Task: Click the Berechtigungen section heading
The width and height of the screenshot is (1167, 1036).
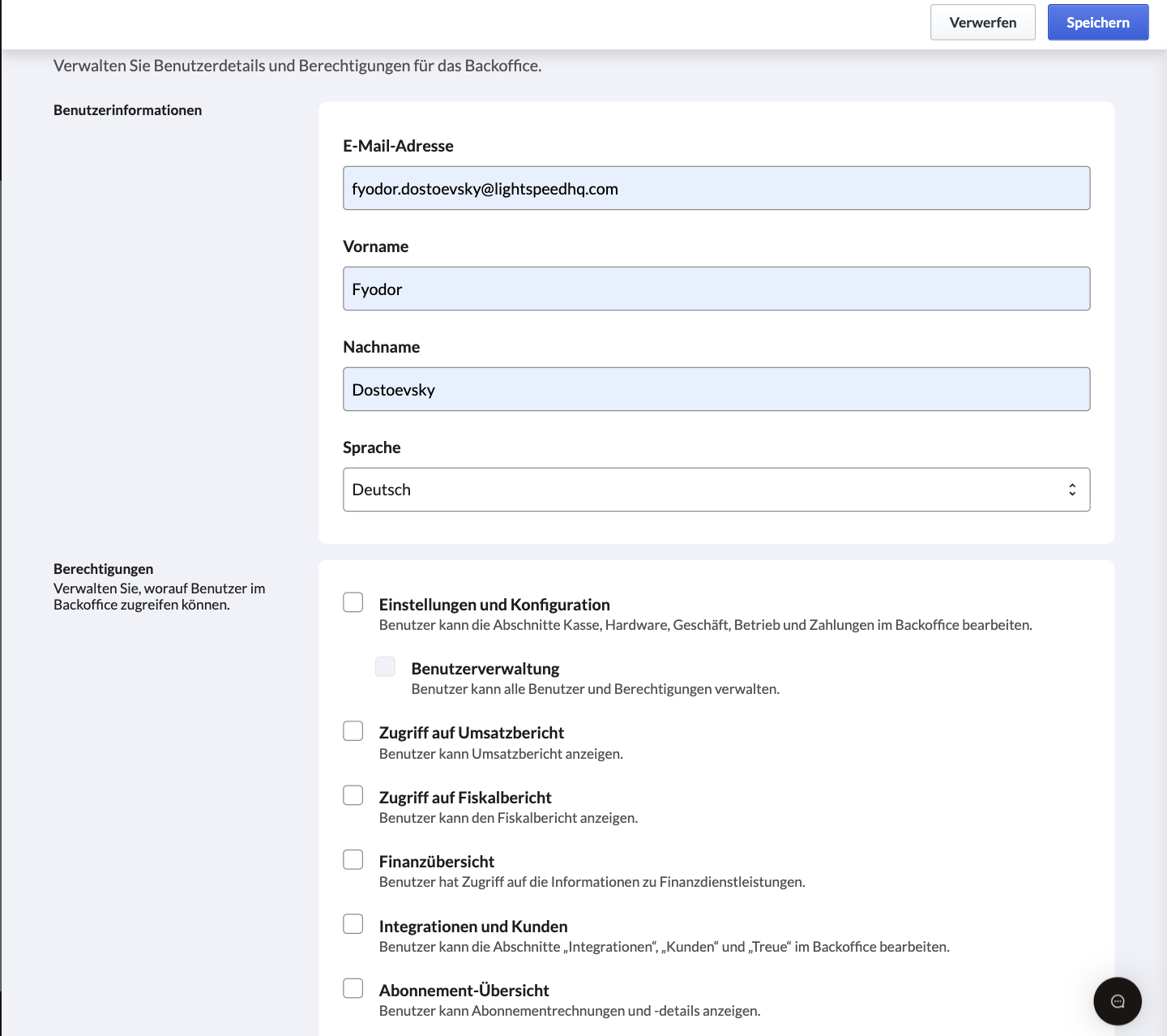Action: tap(103, 569)
